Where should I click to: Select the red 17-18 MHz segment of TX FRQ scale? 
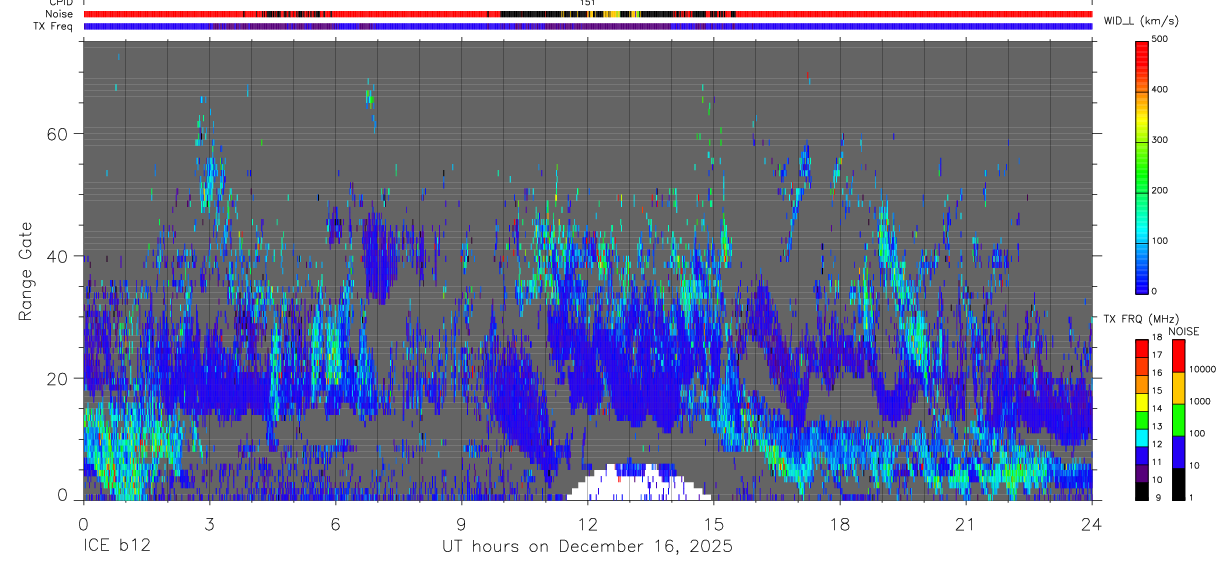point(1141,347)
